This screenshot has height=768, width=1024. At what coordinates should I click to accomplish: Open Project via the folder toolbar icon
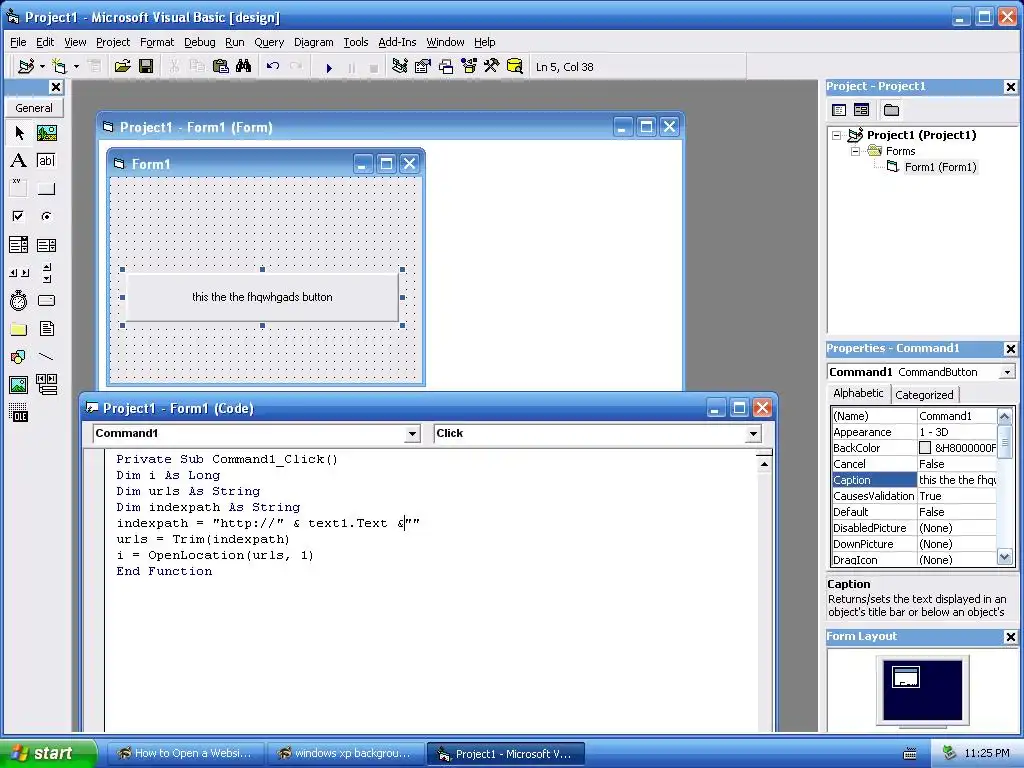click(122, 67)
